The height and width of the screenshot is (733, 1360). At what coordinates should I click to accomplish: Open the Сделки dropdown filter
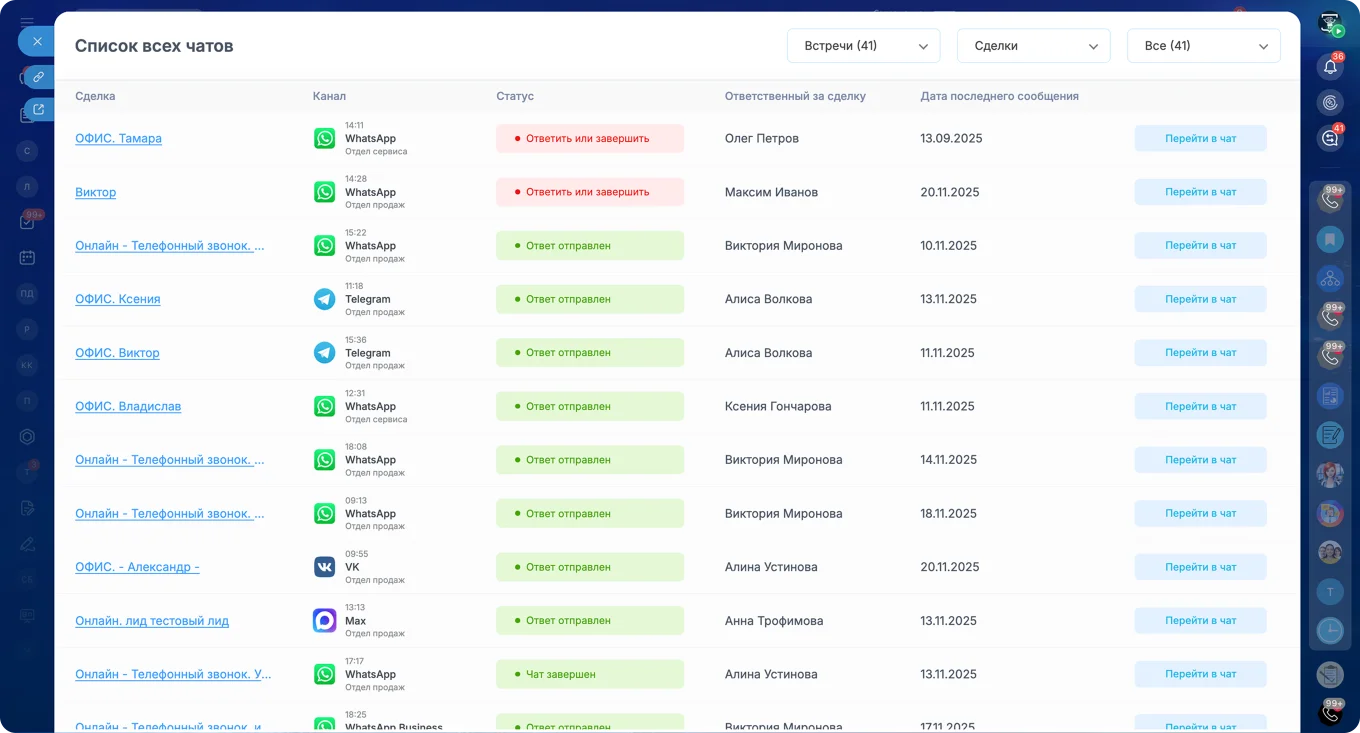(1033, 46)
